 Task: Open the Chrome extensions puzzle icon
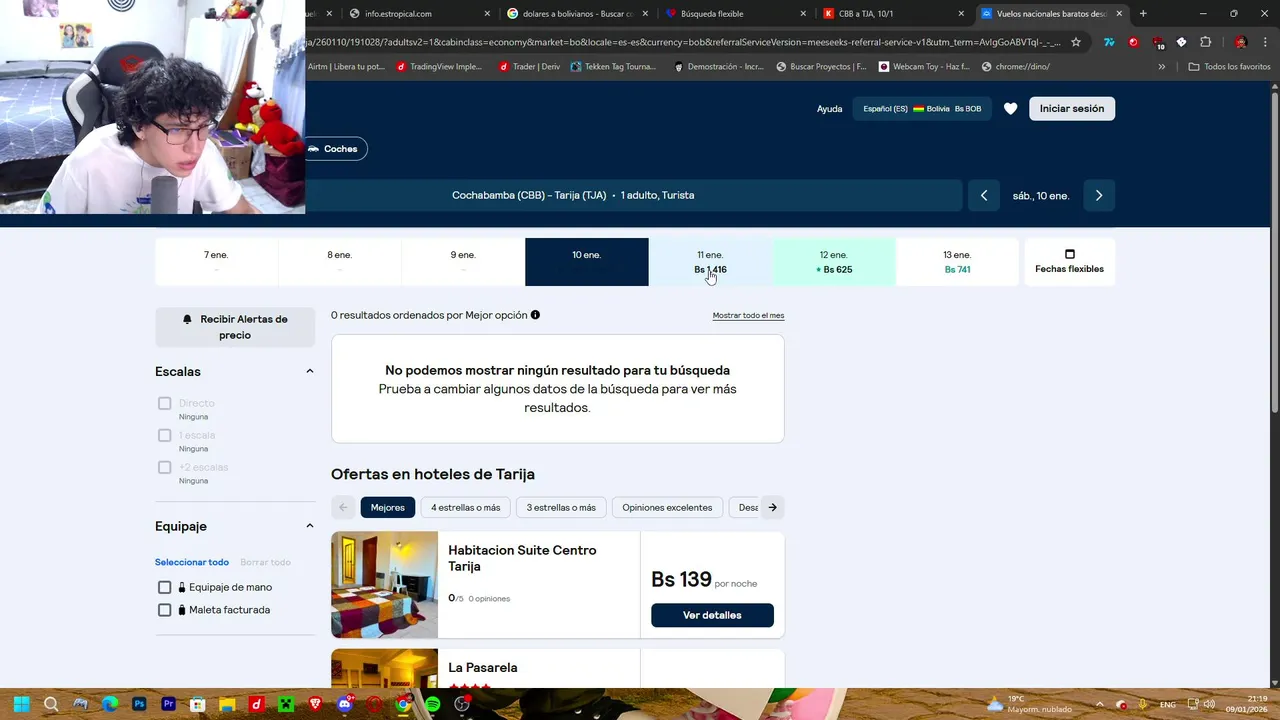click(x=1205, y=42)
